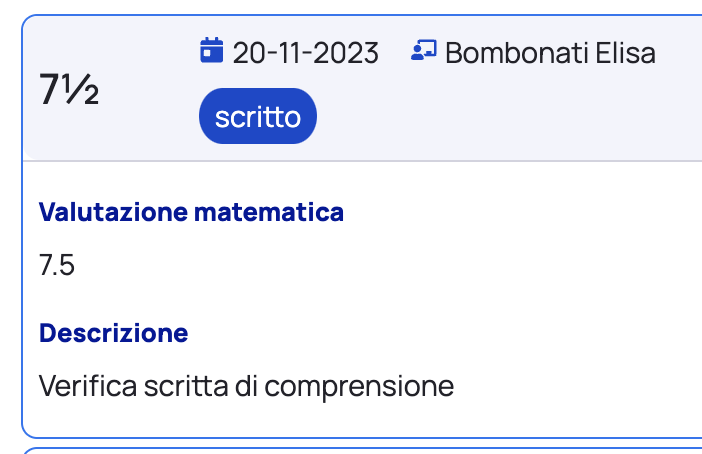Click the word 'Valutazione' in the heading
Image resolution: width=702 pixels, height=454 pixels.
pos(112,212)
